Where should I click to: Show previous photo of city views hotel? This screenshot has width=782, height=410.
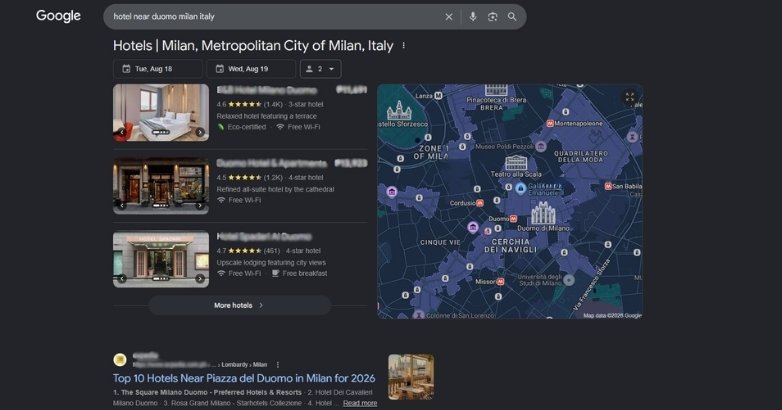[x=122, y=279]
